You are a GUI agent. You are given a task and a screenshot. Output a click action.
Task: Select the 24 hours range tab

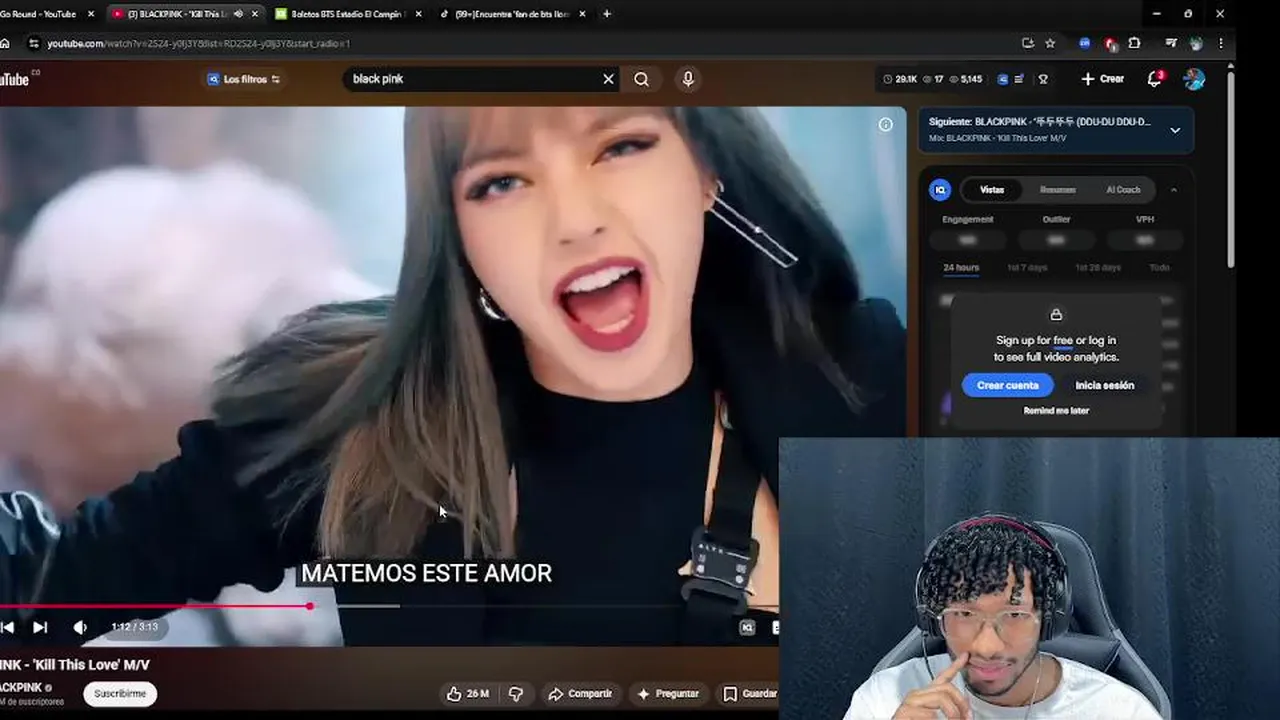pos(961,267)
